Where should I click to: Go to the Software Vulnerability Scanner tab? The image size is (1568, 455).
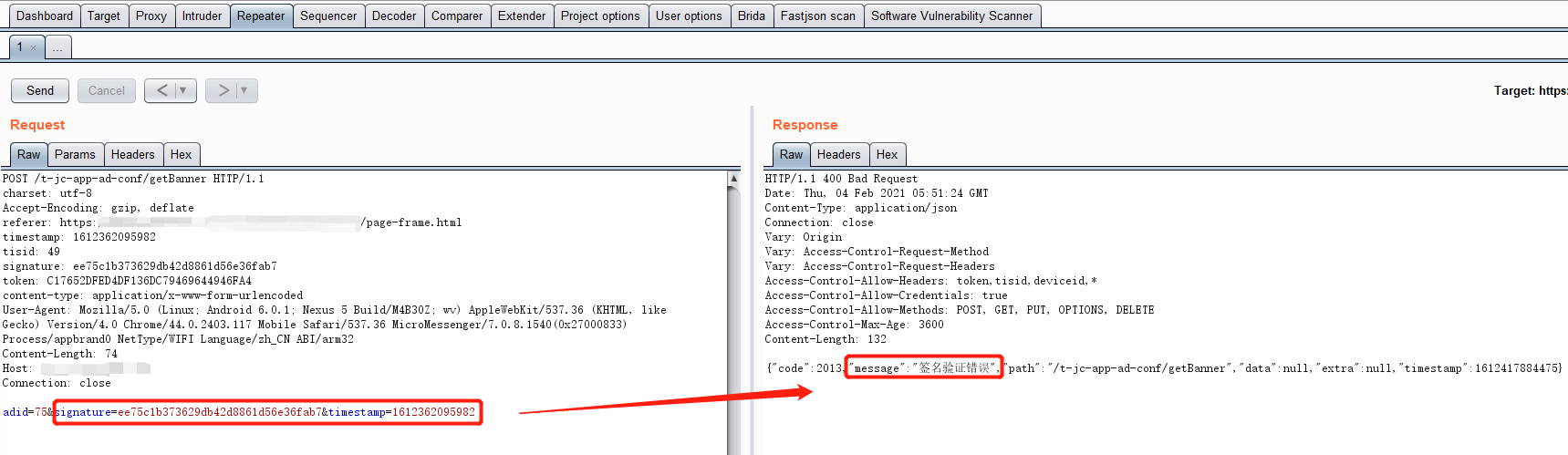(x=951, y=16)
